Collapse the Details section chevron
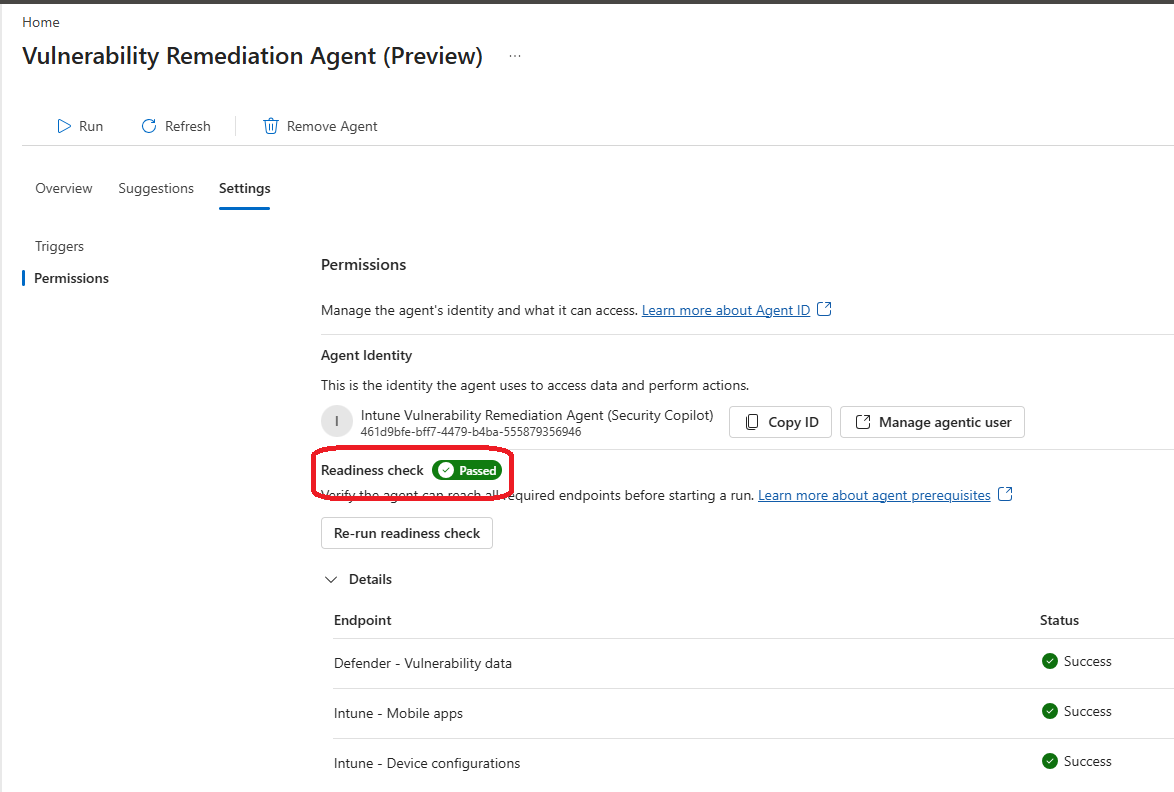 pos(331,579)
